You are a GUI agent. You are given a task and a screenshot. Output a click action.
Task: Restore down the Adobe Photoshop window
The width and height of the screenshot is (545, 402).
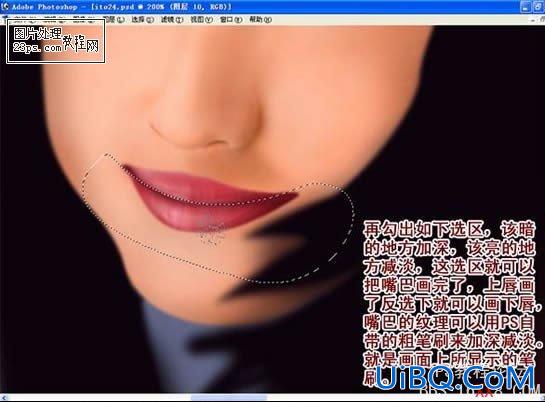(x=538, y=7)
